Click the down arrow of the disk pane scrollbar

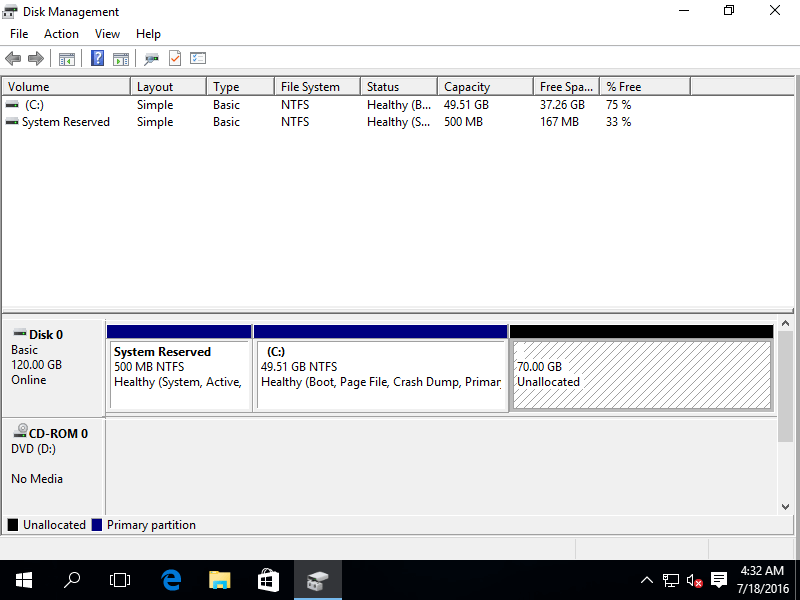point(785,507)
